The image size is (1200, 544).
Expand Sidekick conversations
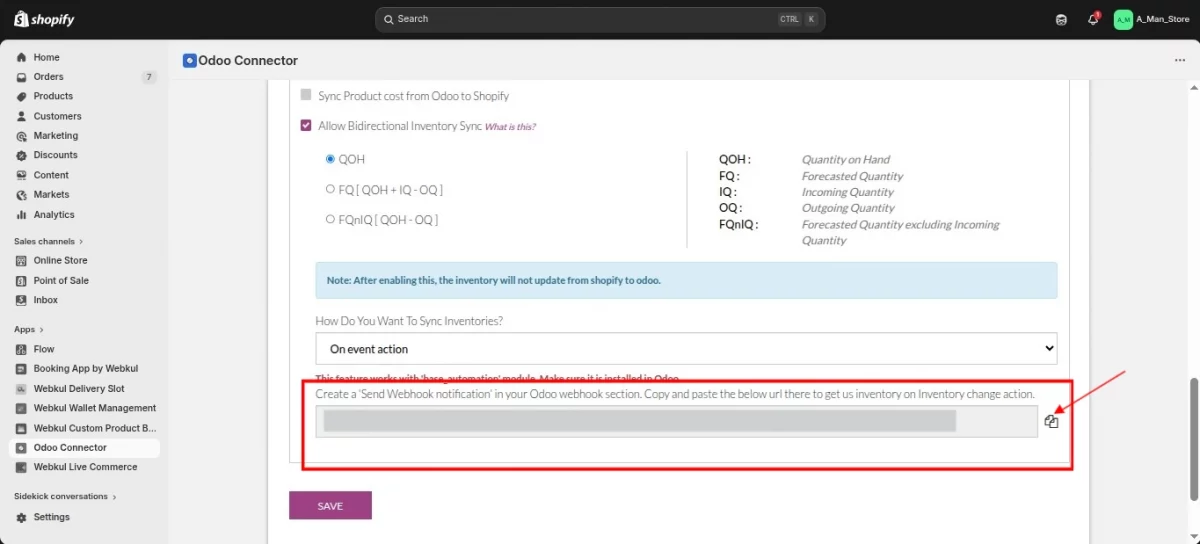point(65,496)
